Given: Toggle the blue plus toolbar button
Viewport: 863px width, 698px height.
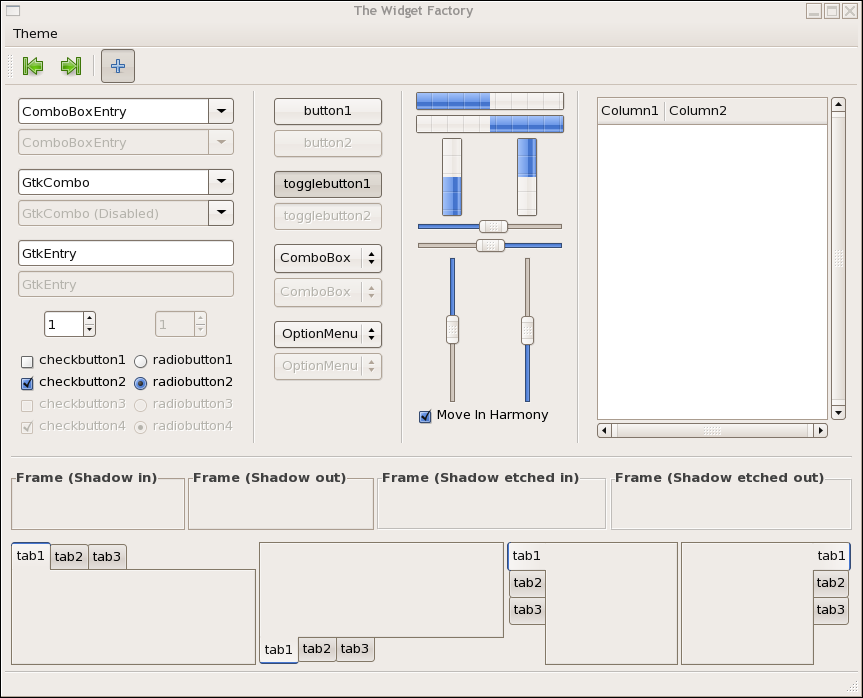Looking at the screenshot, I should click(x=118, y=66).
